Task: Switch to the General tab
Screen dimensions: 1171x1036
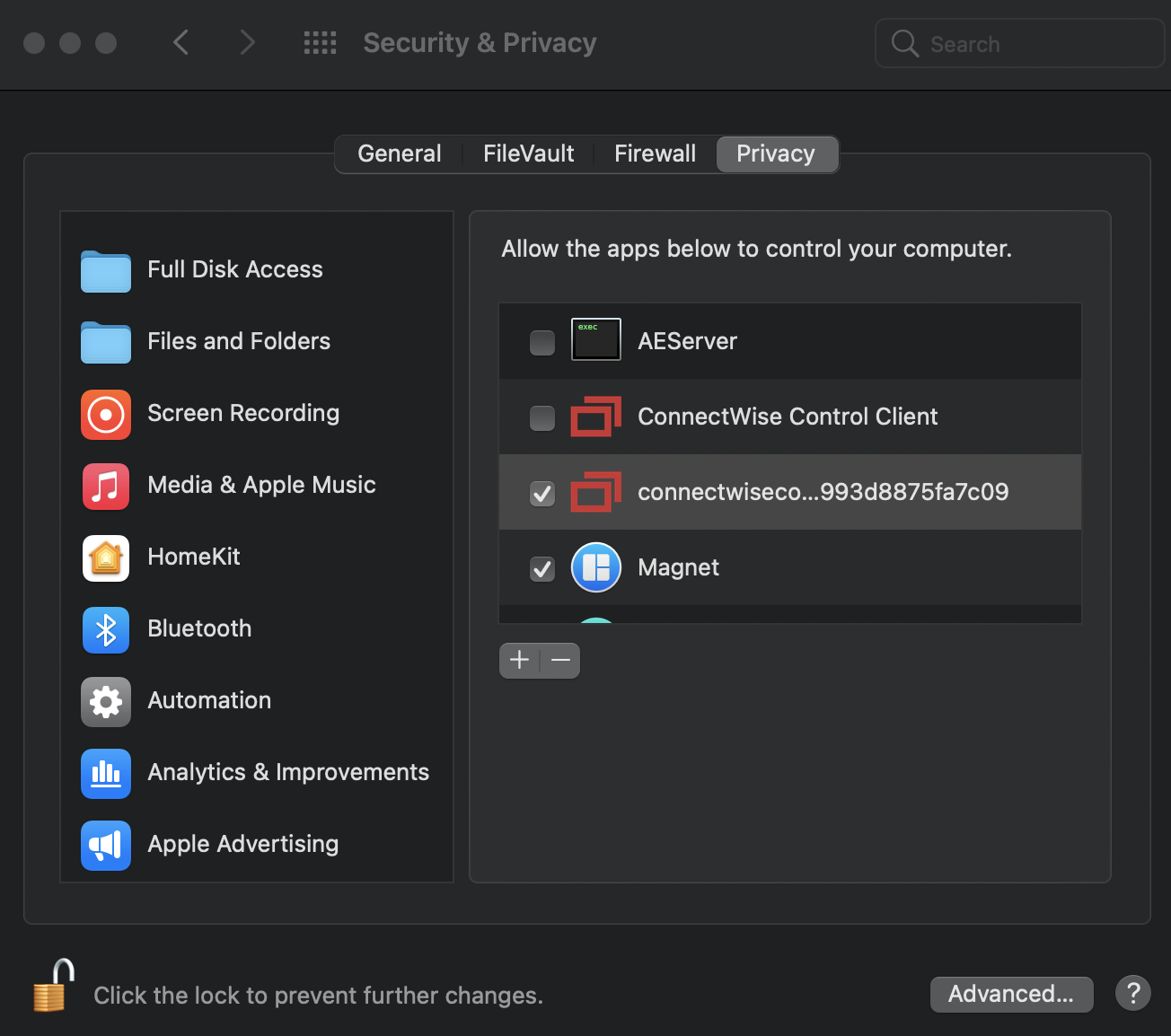Action: click(400, 154)
